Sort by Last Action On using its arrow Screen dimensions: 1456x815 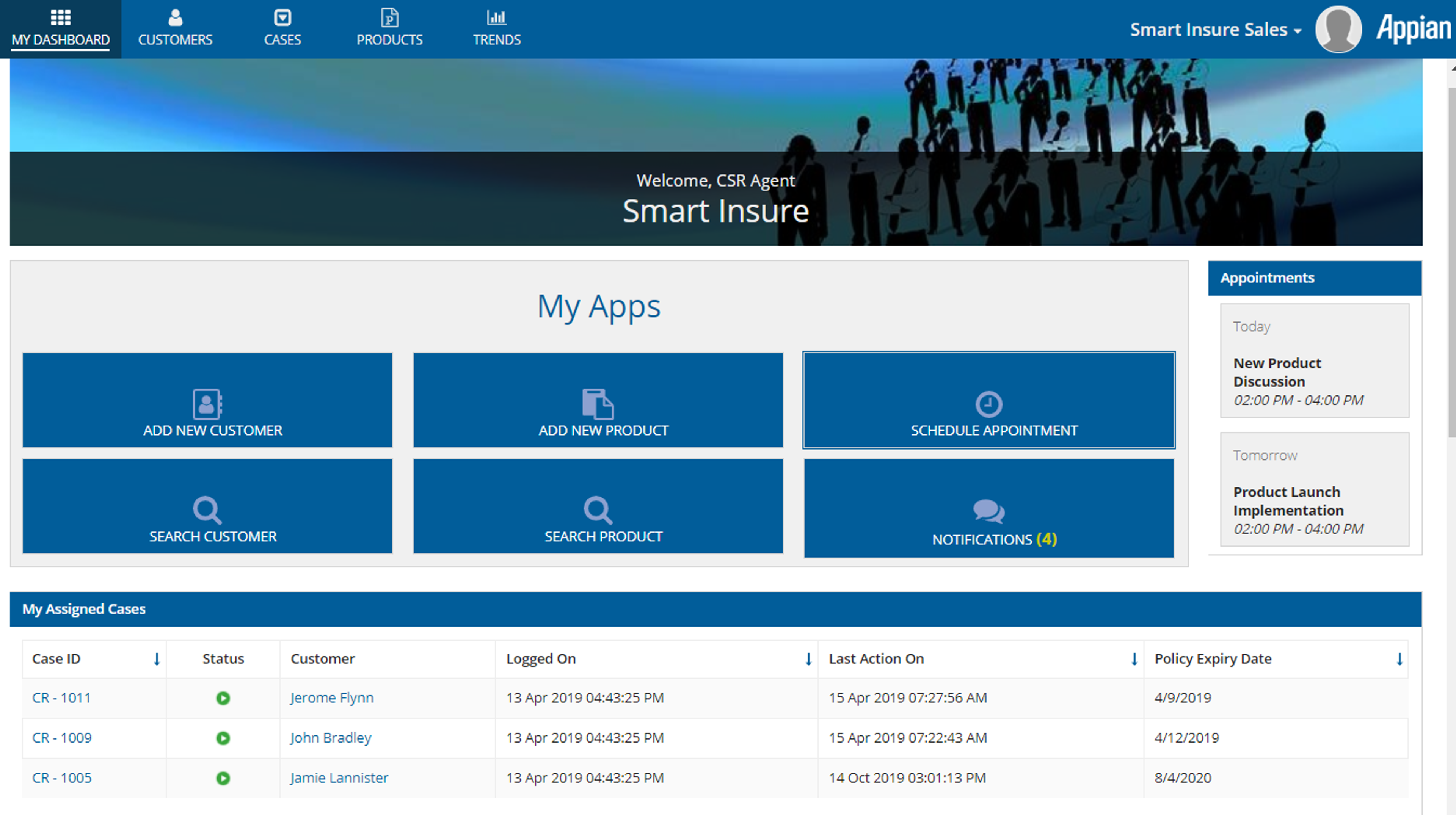point(1134,659)
